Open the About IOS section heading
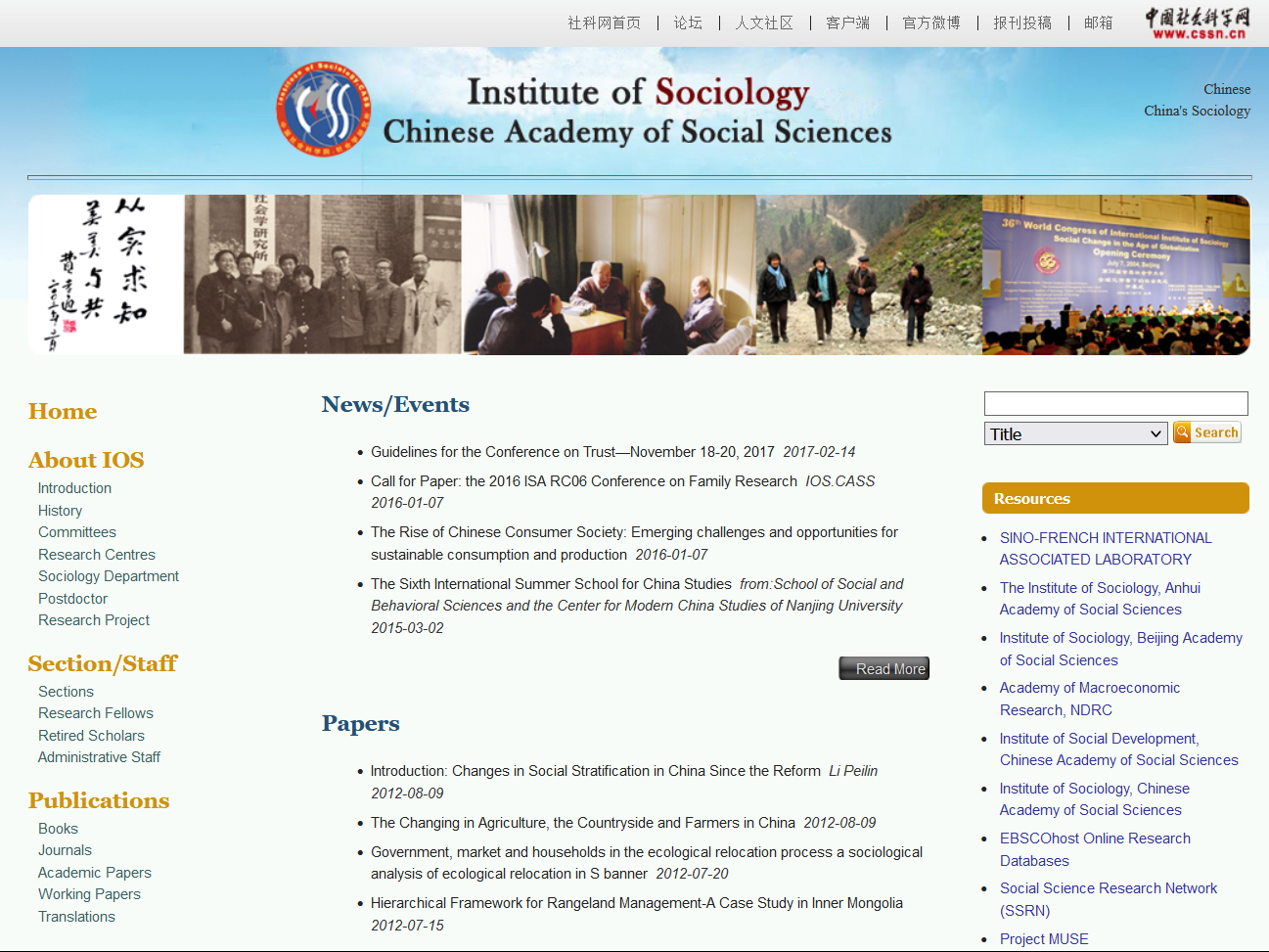 point(86,460)
